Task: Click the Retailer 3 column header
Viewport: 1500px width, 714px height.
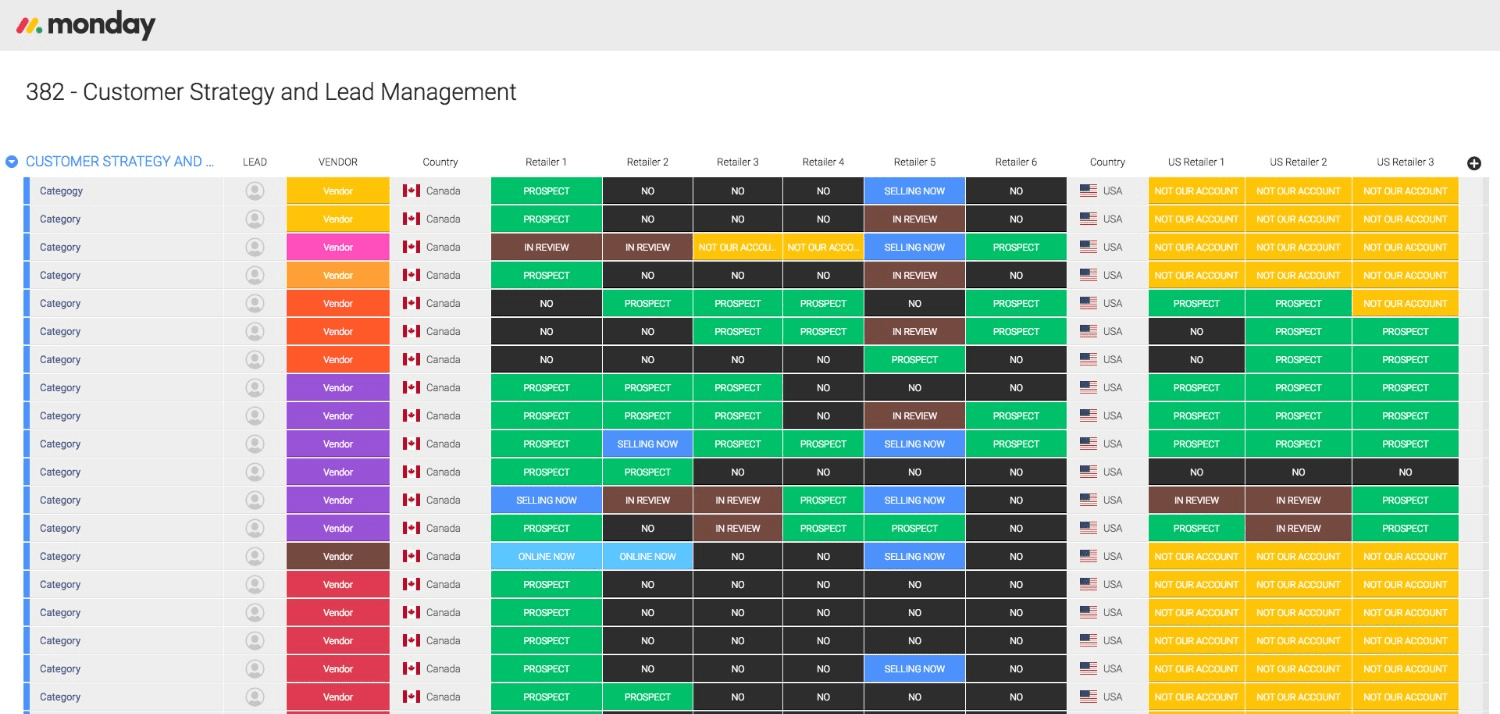Action: 738,162
